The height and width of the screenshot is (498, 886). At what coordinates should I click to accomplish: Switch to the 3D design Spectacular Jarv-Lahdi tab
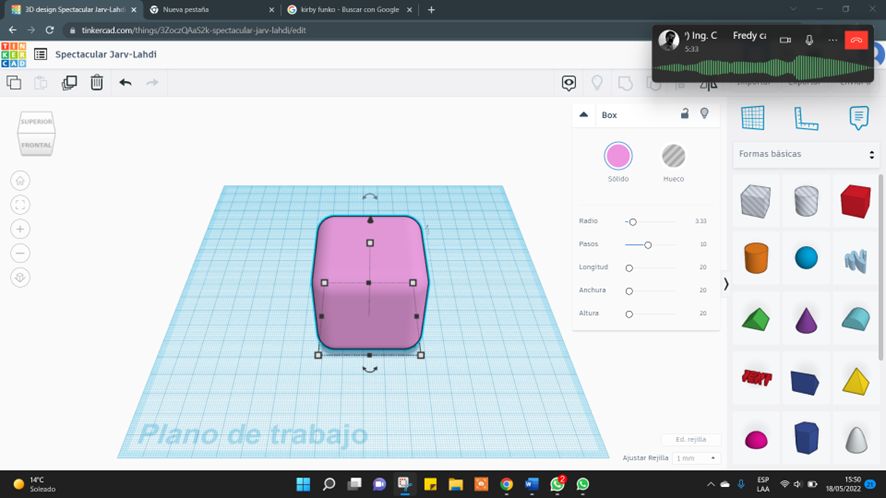[73, 10]
